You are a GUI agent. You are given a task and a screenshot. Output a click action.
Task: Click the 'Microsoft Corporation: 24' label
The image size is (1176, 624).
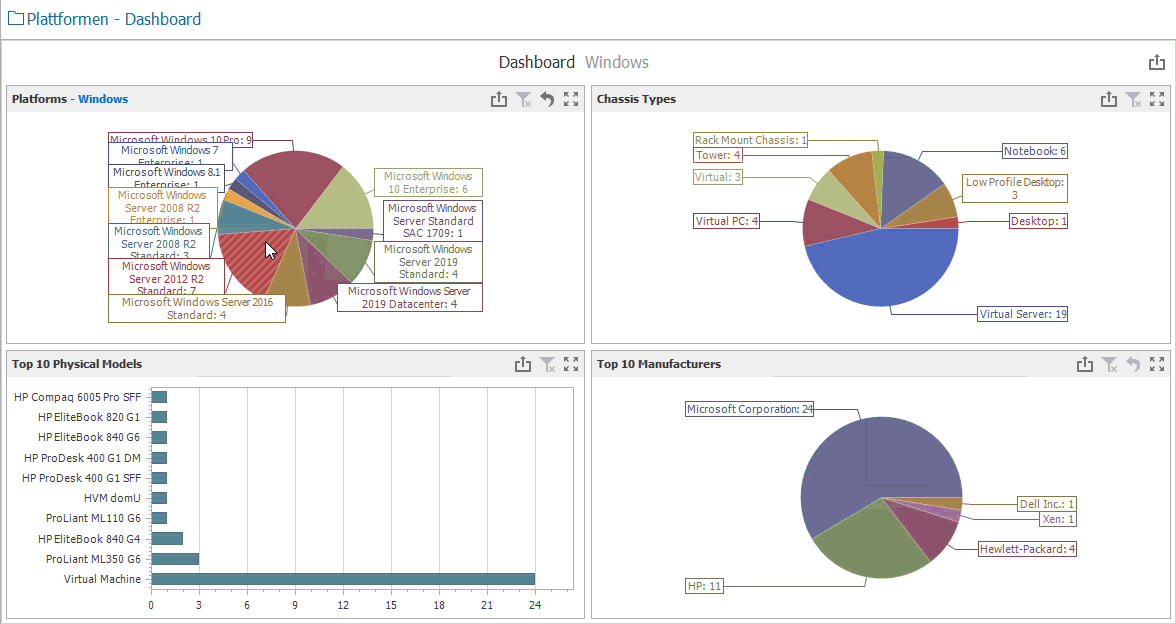[750, 410]
